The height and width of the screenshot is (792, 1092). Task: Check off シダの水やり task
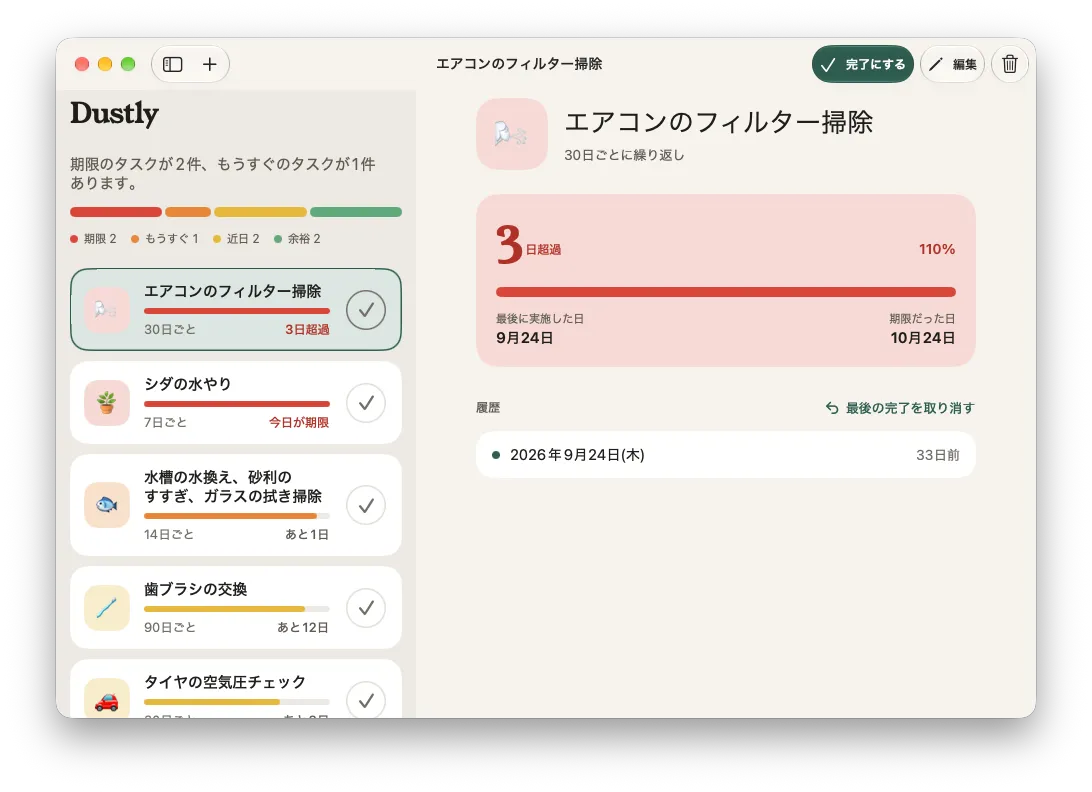(366, 403)
